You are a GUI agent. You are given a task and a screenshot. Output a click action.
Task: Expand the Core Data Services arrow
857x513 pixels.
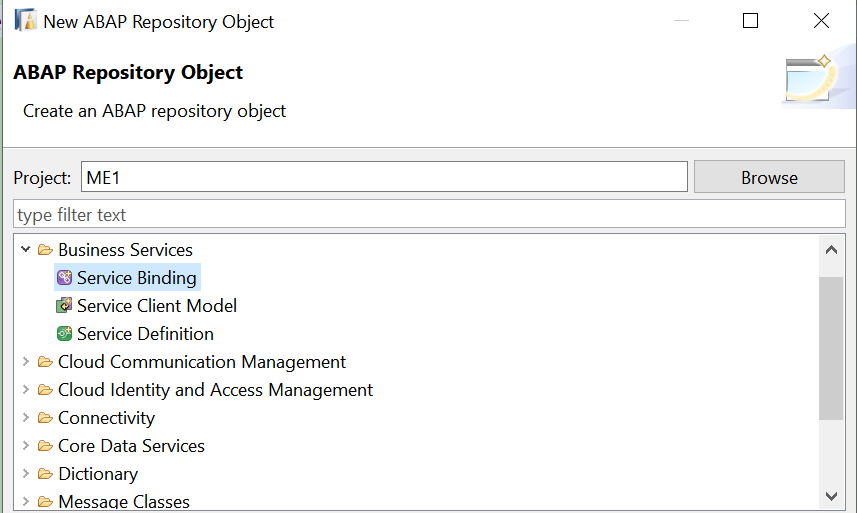pos(25,445)
